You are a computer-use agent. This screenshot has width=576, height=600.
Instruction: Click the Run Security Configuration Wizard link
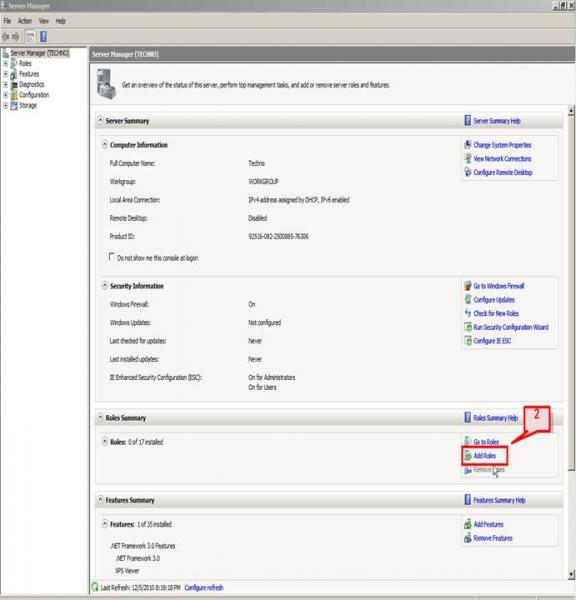(x=511, y=327)
